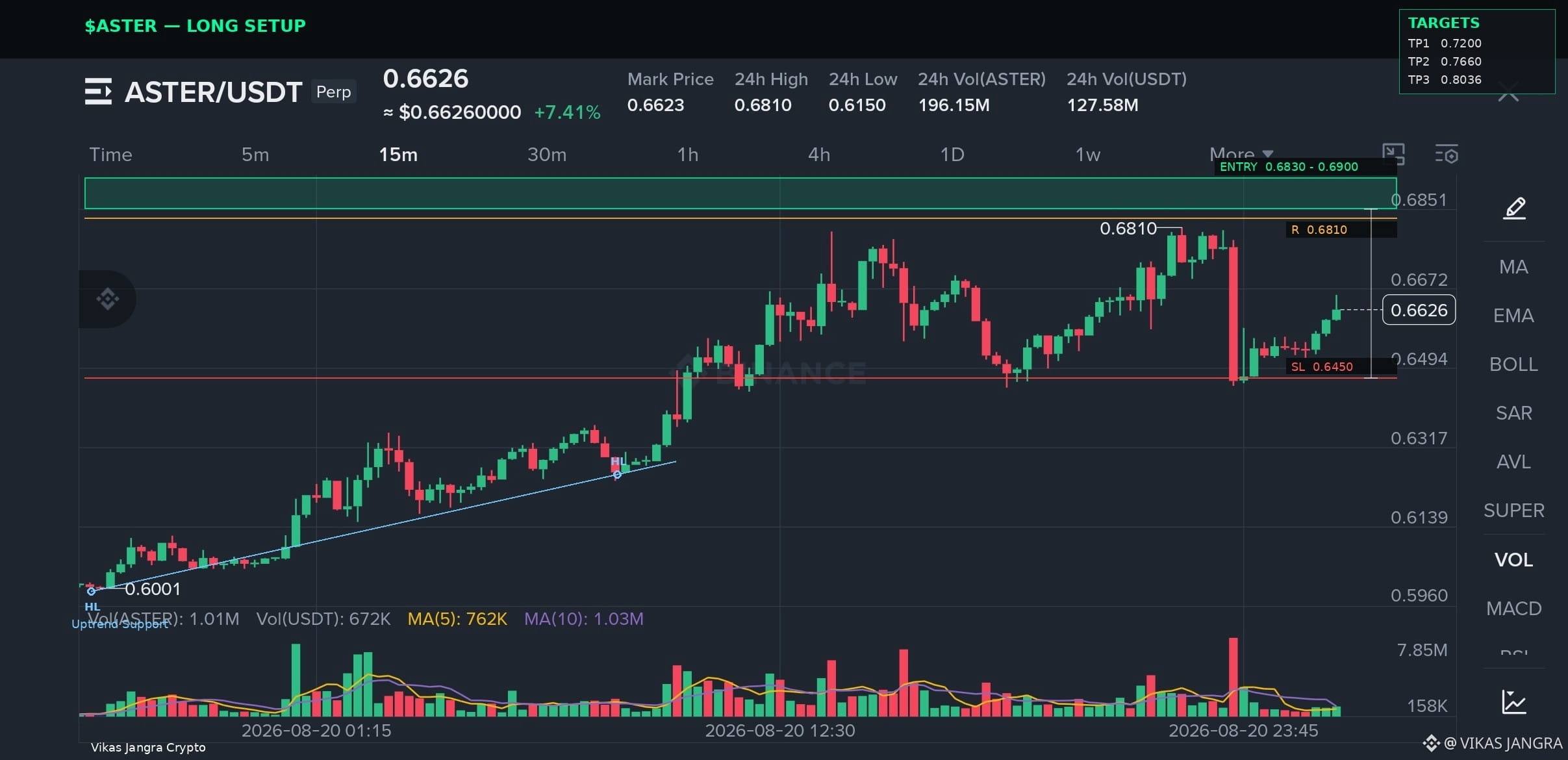Tap the Perp contract label

333,92
